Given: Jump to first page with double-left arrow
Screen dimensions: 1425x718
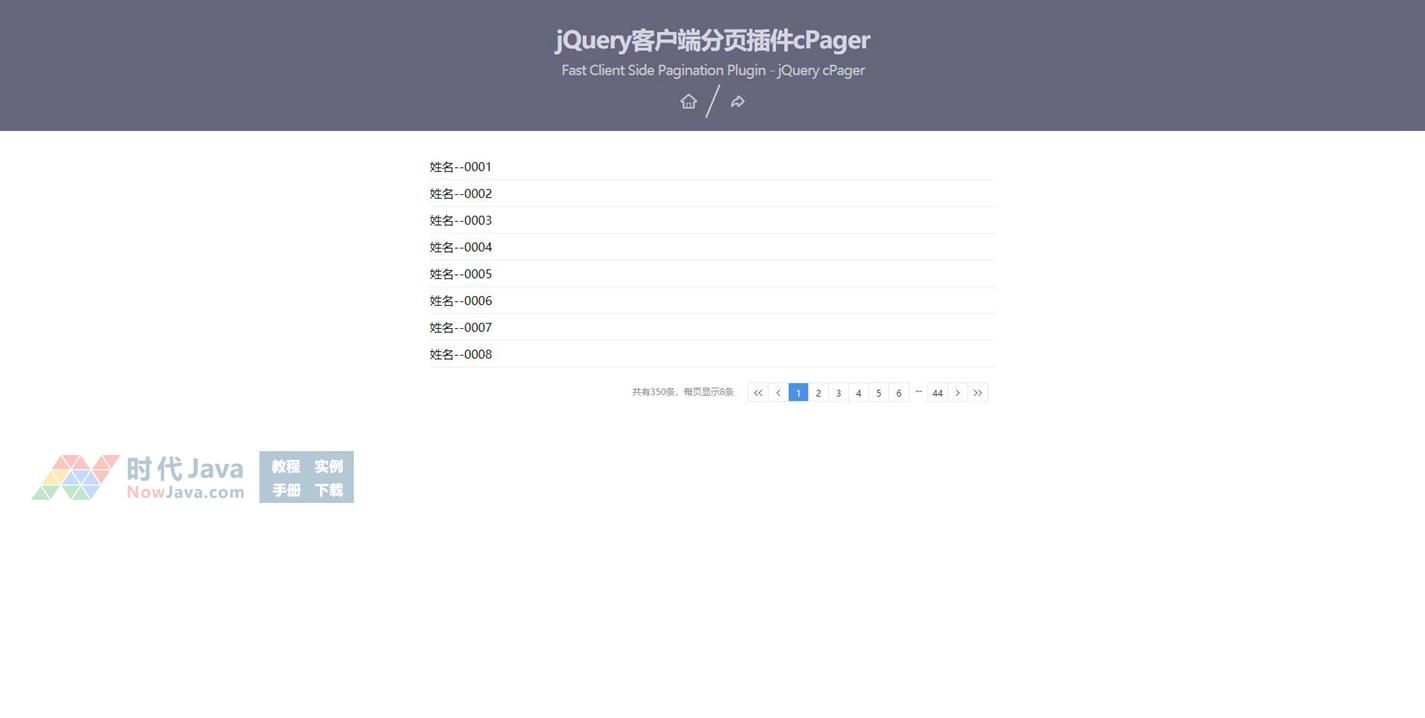Looking at the screenshot, I should tap(758, 393).
